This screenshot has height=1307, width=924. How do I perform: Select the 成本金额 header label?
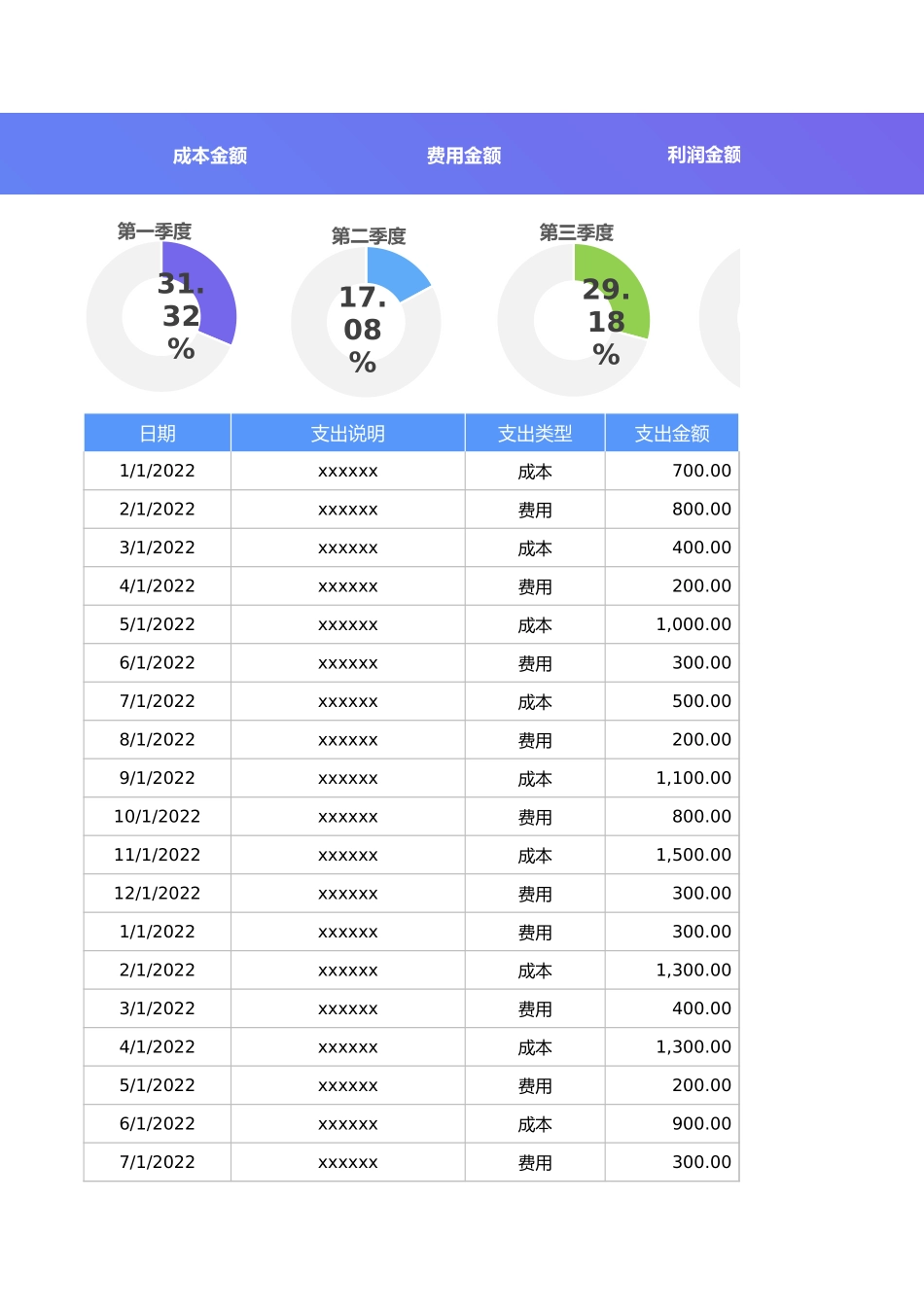coord(210,155)
